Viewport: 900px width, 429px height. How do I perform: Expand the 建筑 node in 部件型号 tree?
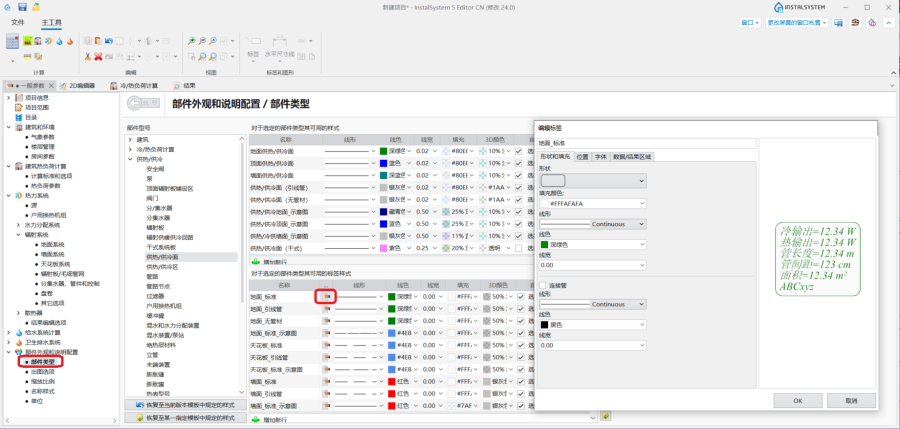pos(130,140)
